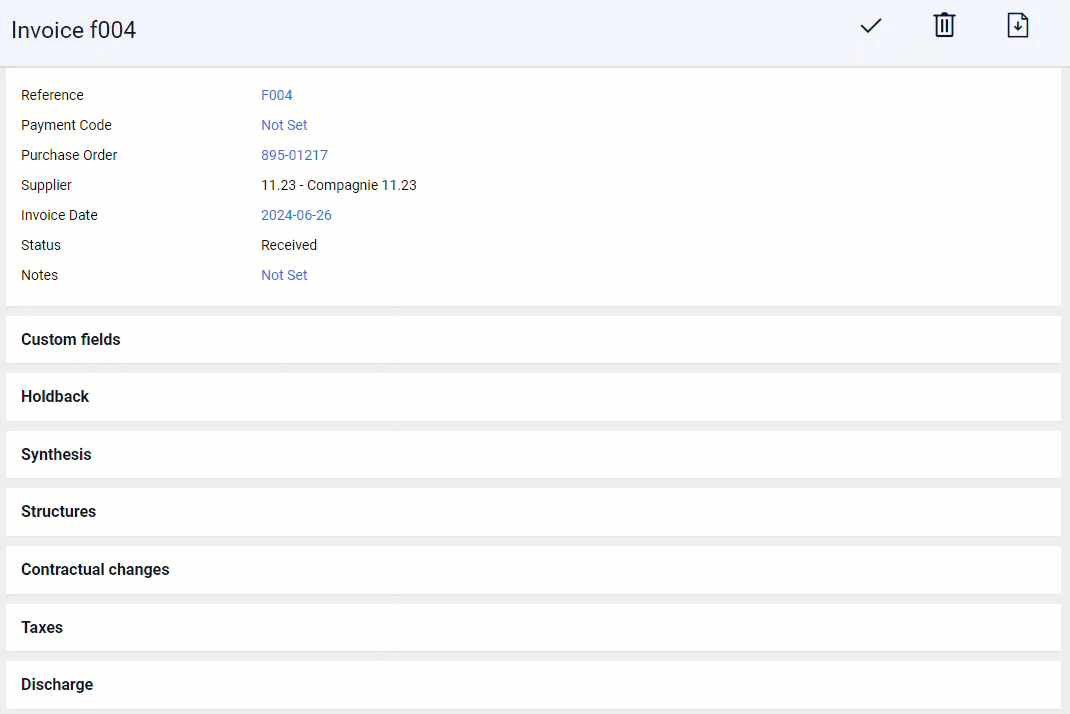Set the Payment Code value
Viewport: 1070px width, 714px height.
(284, 125)
